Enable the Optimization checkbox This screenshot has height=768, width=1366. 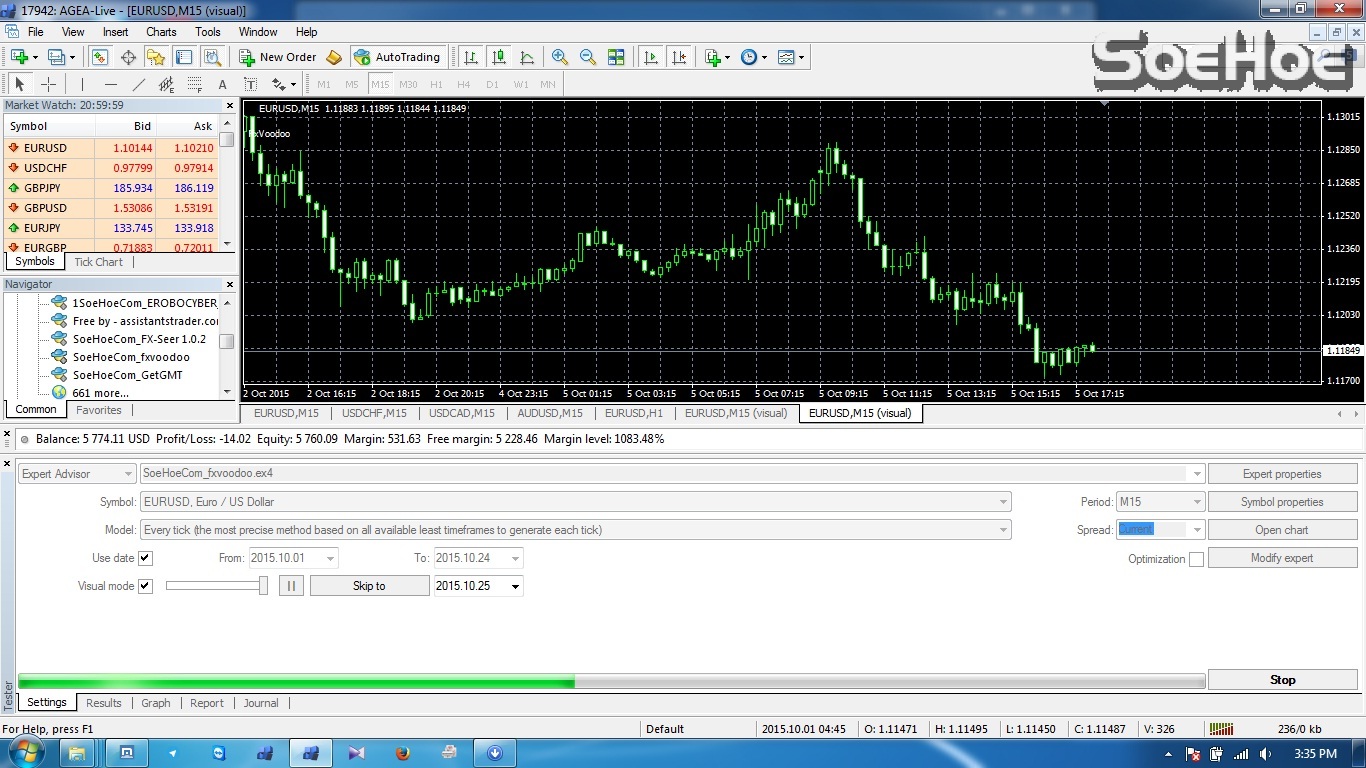pos(1196,559)
